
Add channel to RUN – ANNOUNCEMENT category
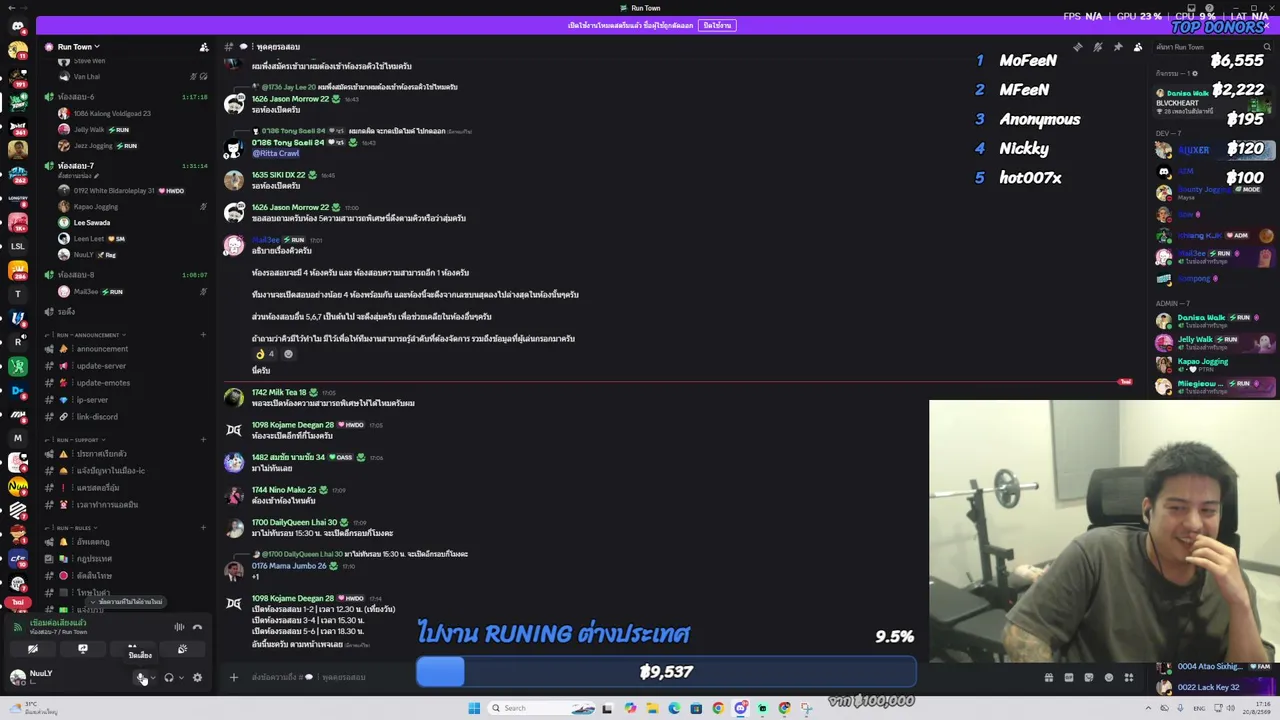[203, 335]
